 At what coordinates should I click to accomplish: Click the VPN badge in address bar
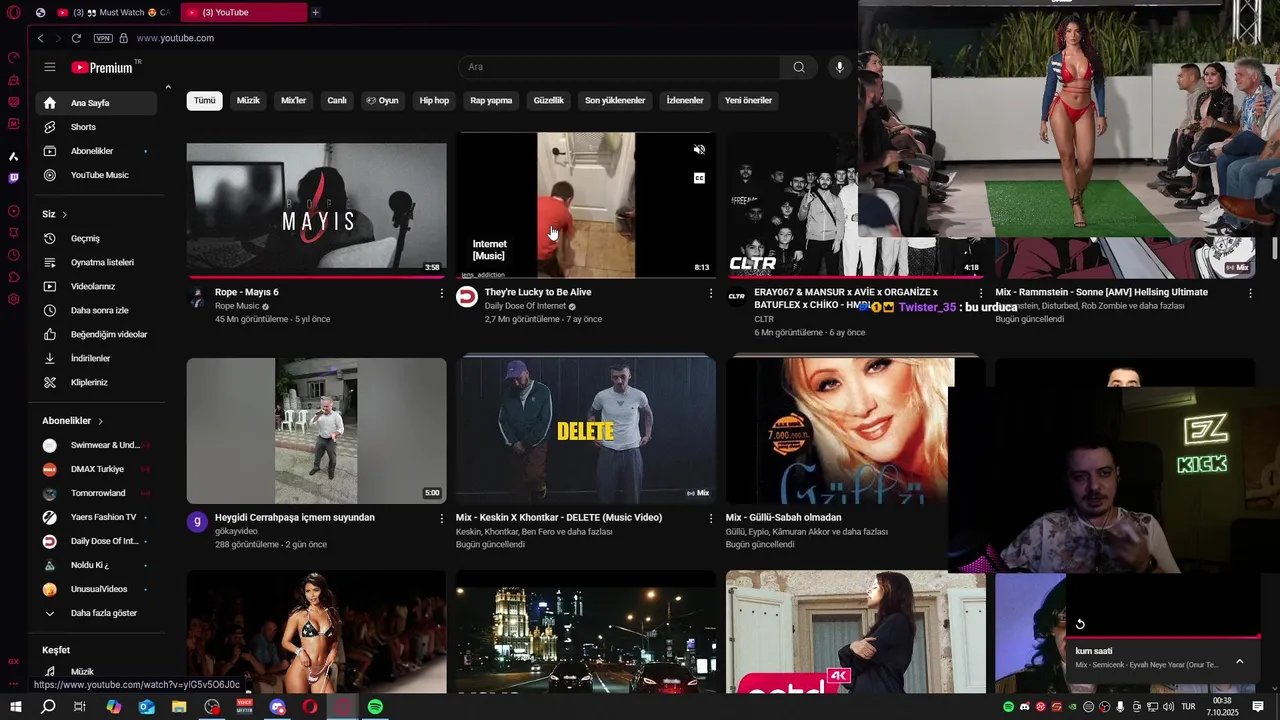pyautogui.click(x=103, y=38)
